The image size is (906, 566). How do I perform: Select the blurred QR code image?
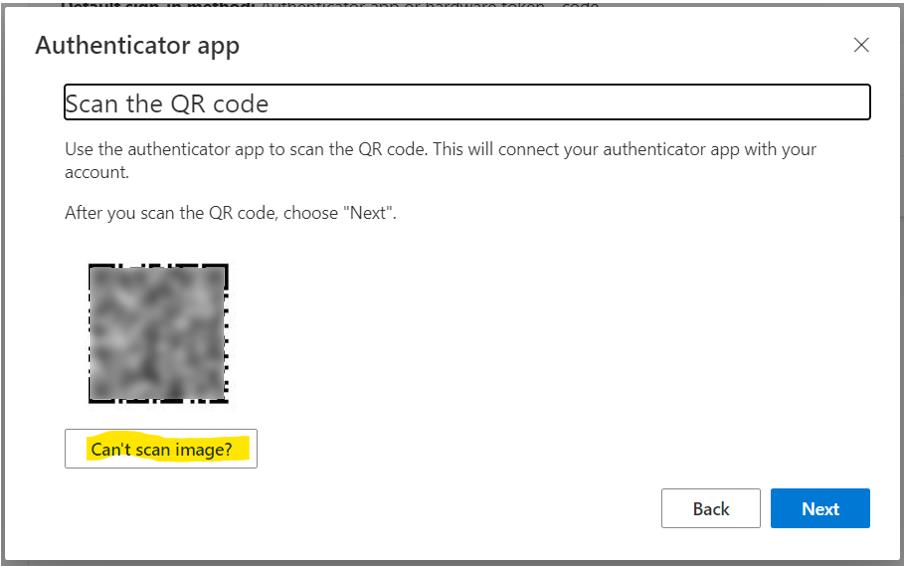pyautogui.click(x=158, y=333)
